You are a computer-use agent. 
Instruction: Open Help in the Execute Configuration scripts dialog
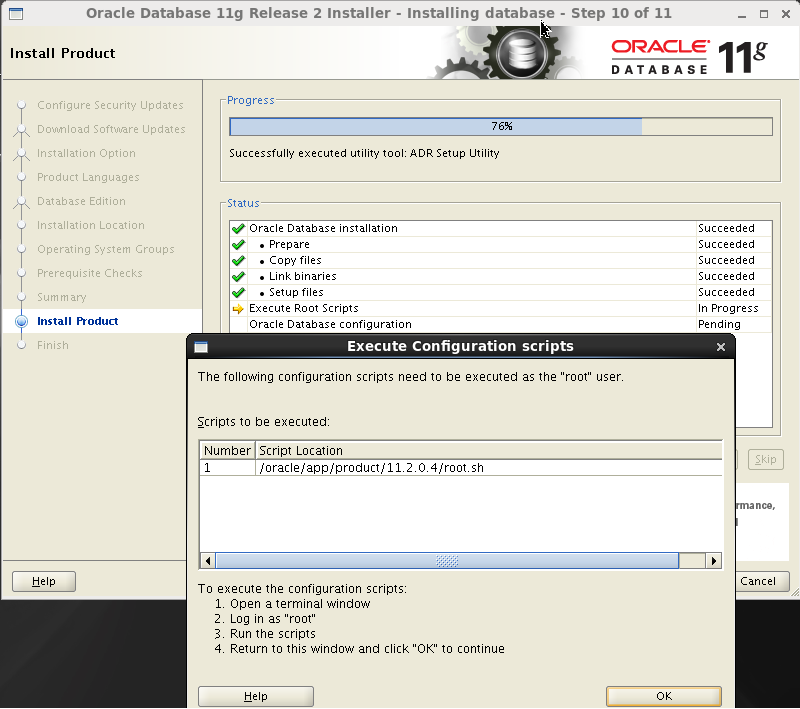[256, 696]
